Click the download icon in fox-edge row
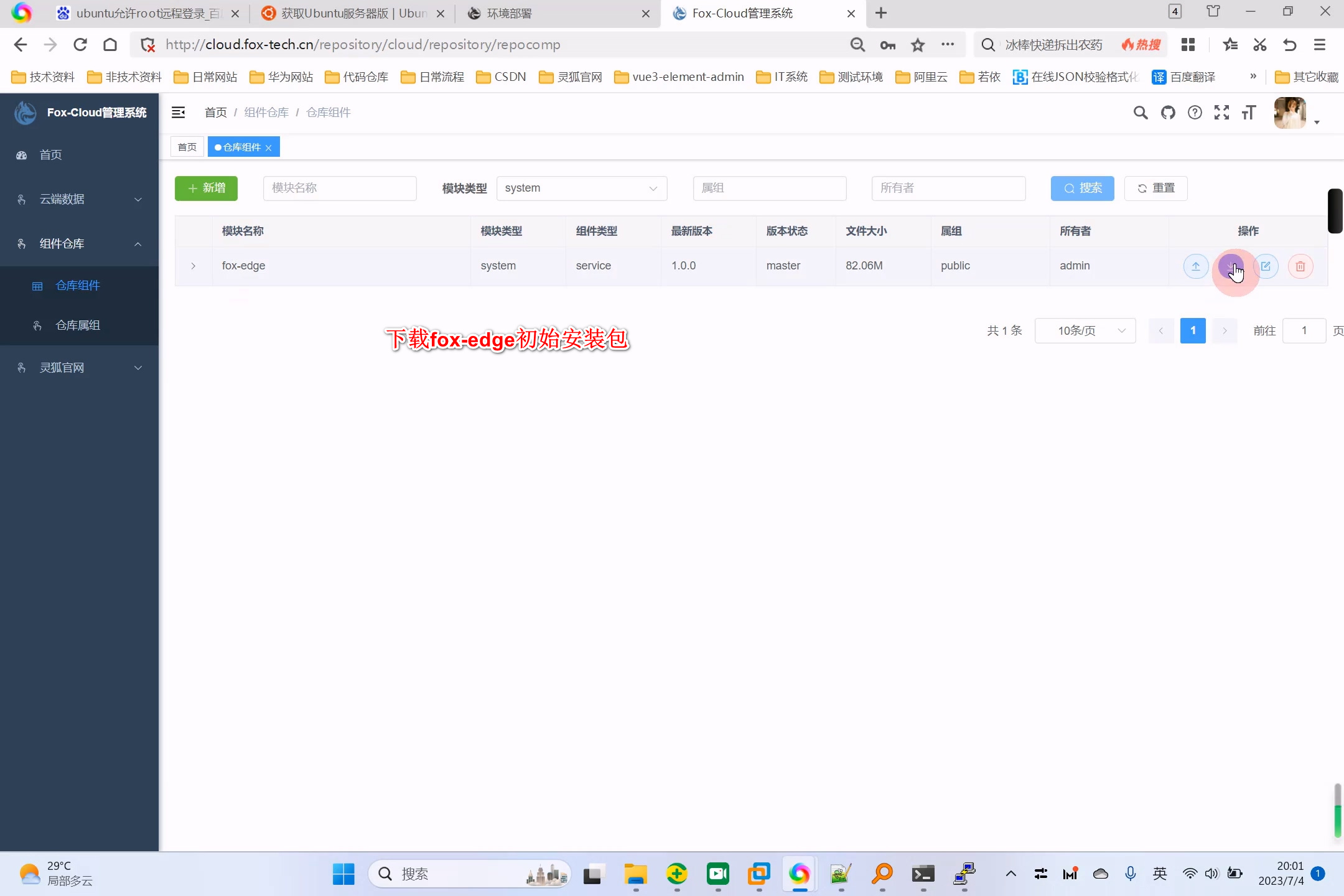The height and width of the screenshot is (896, 1344). tap(1231, 266)
